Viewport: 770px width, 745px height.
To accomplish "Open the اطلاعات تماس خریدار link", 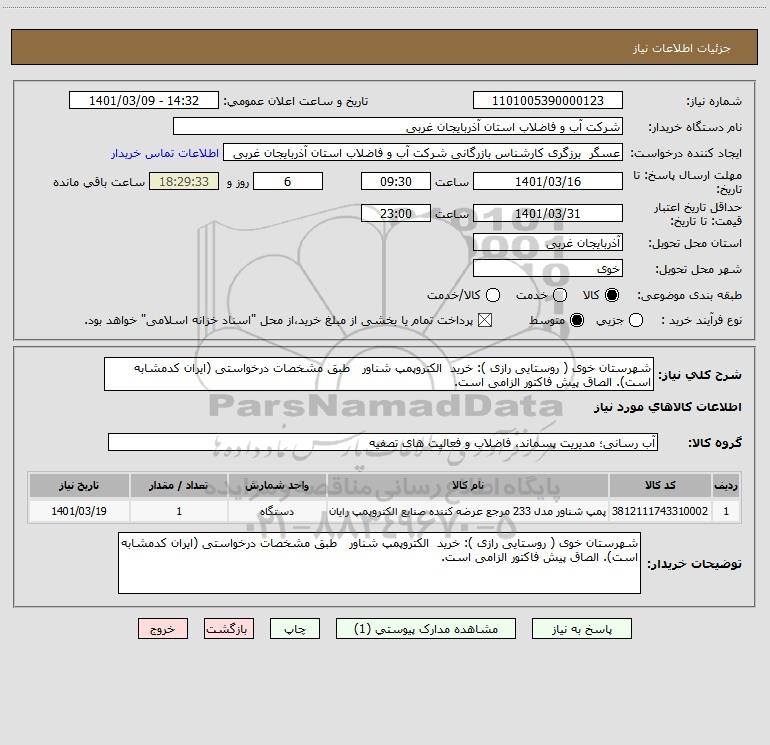I will coord(165,153).
